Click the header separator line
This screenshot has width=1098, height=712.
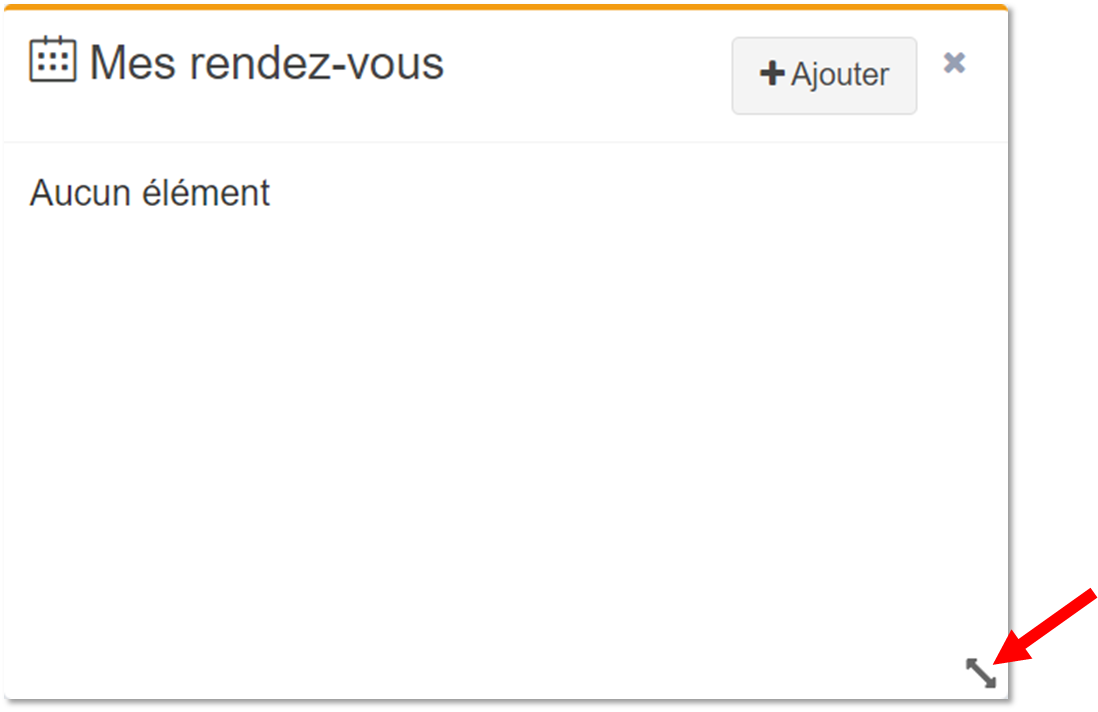506,142
